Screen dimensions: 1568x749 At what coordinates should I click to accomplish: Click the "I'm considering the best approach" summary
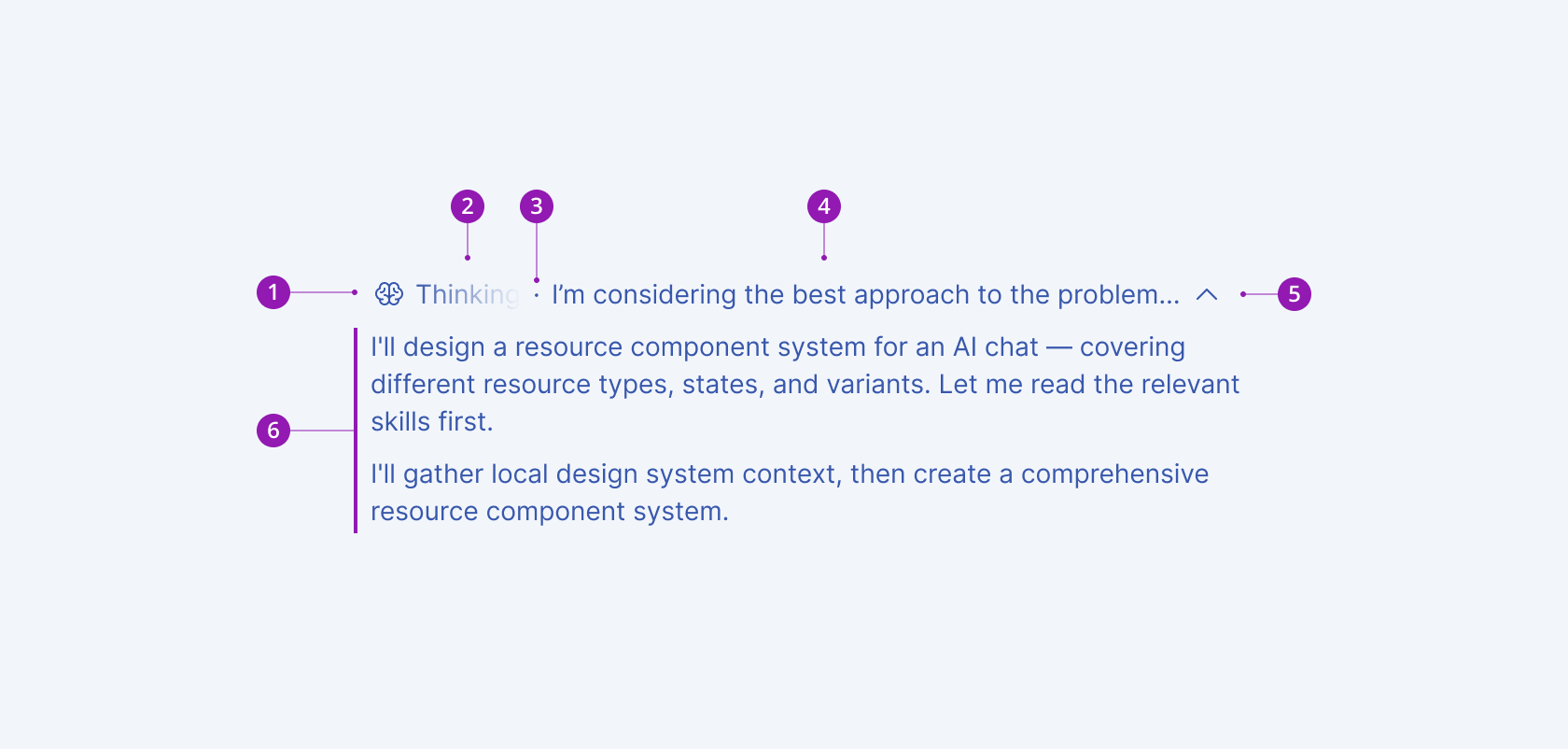coord(865,294)
